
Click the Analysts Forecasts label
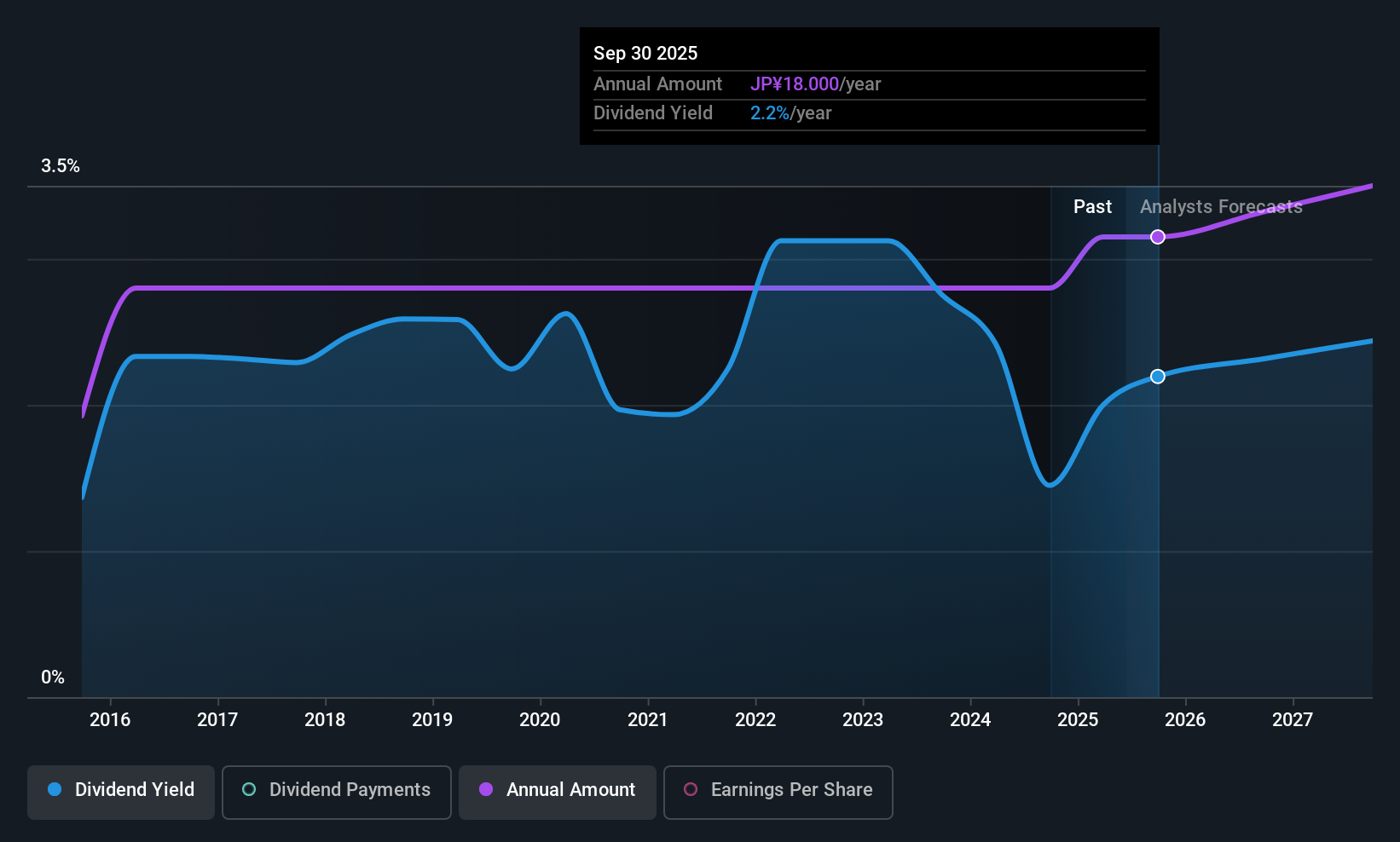click(1221, 207)
